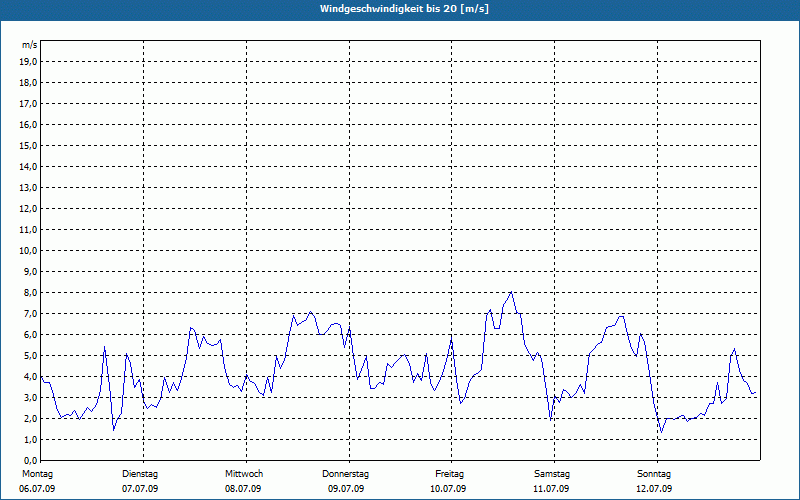Click the 8,0 y-axis label
The height and width of the screenshot is (500, 800).
pyautogui.click(x=31, y=293)
